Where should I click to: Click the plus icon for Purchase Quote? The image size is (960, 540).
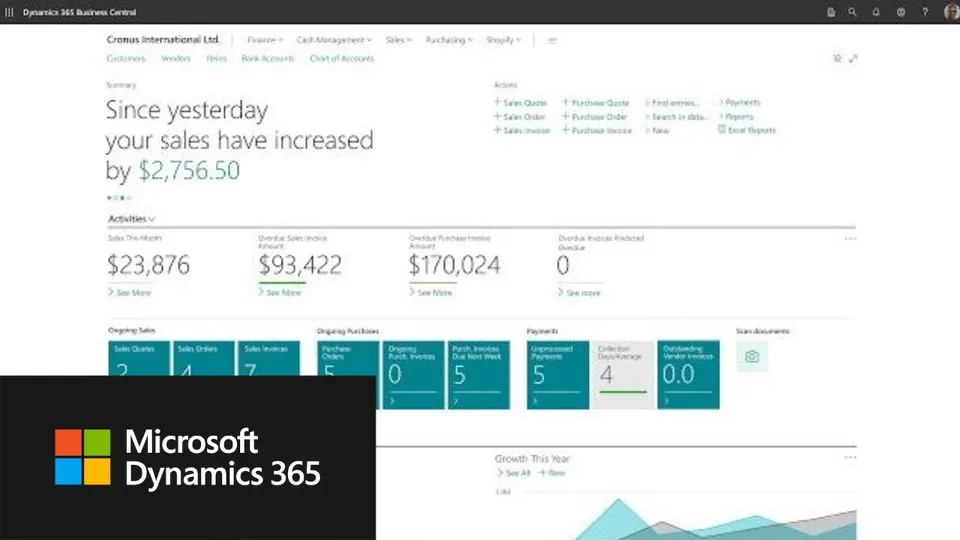[566, 102]
